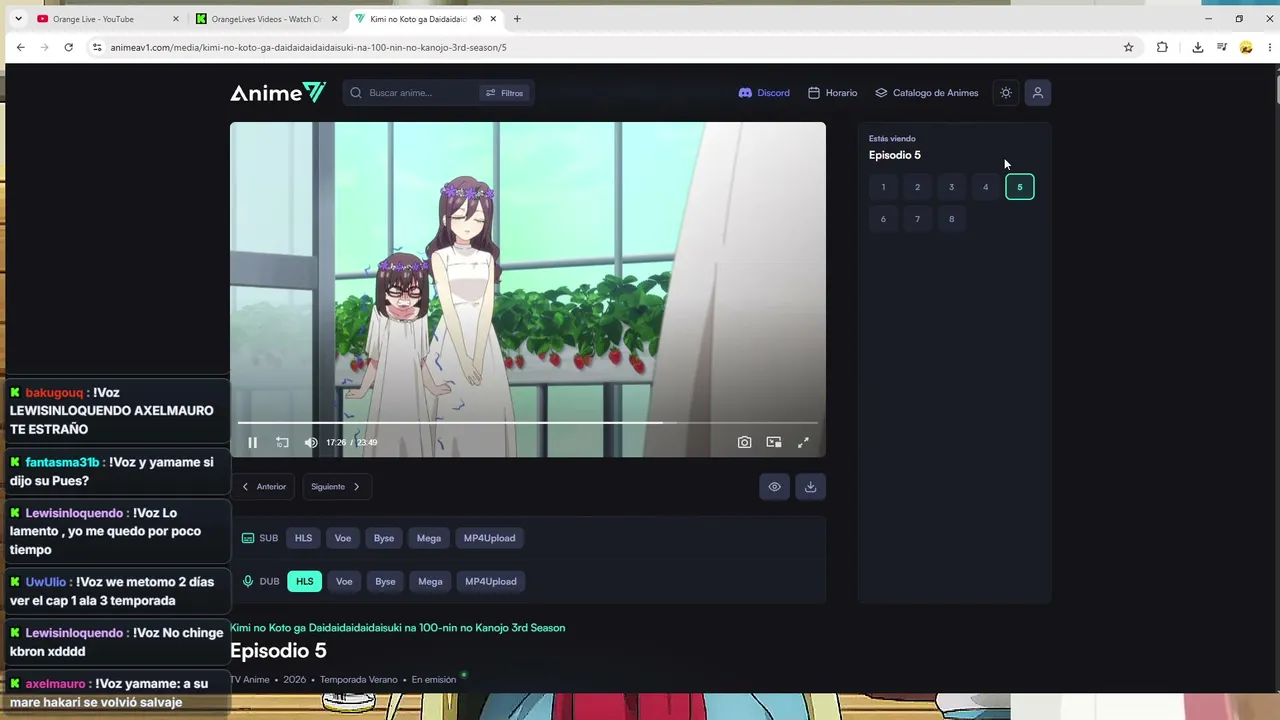Download the episode using the download button

click(x=810, y=487)
